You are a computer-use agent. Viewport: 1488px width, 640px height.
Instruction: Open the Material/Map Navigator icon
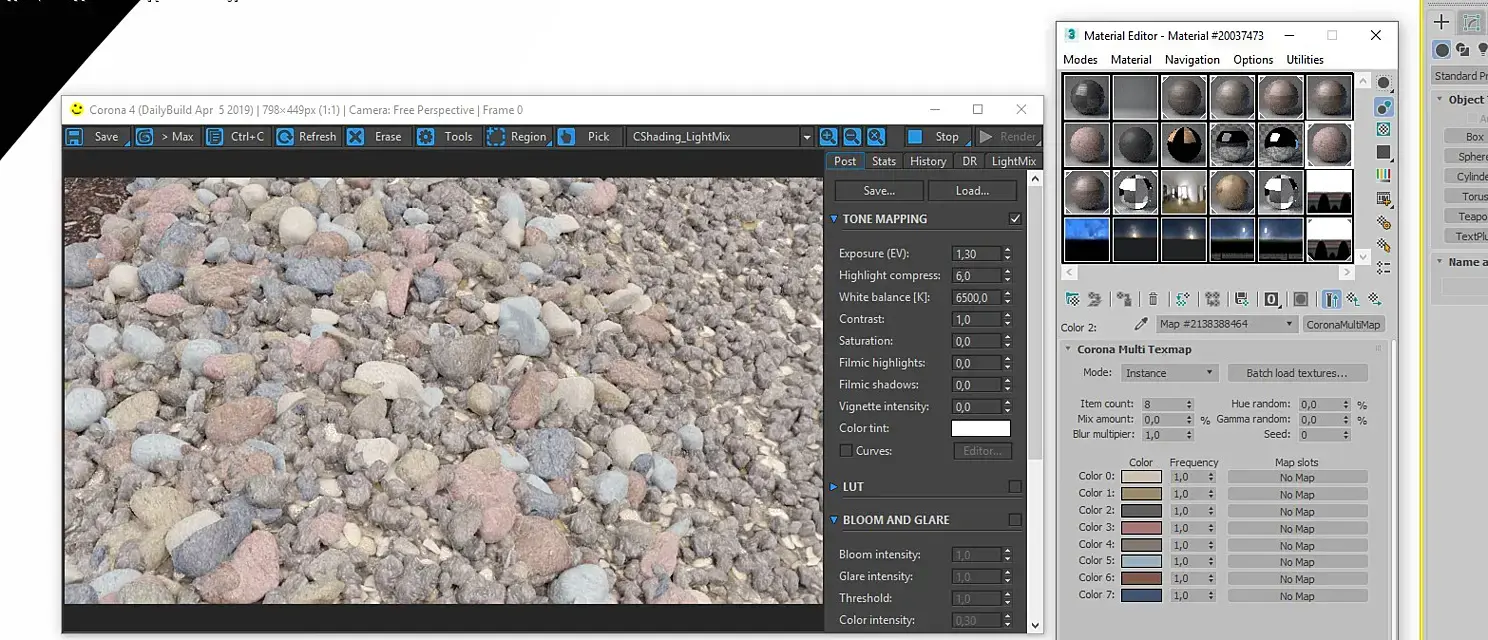(1384, 268)
